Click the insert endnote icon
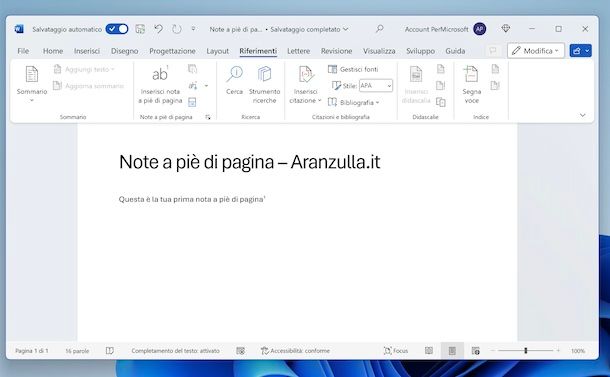610x377 pixels. (x=193, y=69)
